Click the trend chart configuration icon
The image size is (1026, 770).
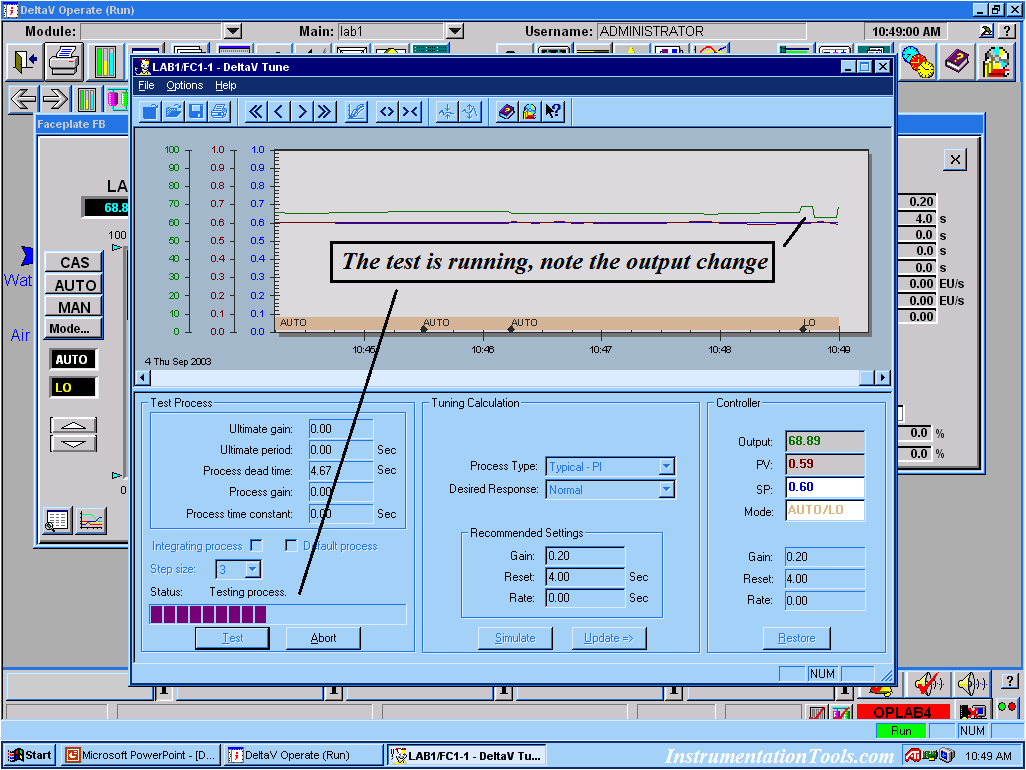tap(355, 112)
